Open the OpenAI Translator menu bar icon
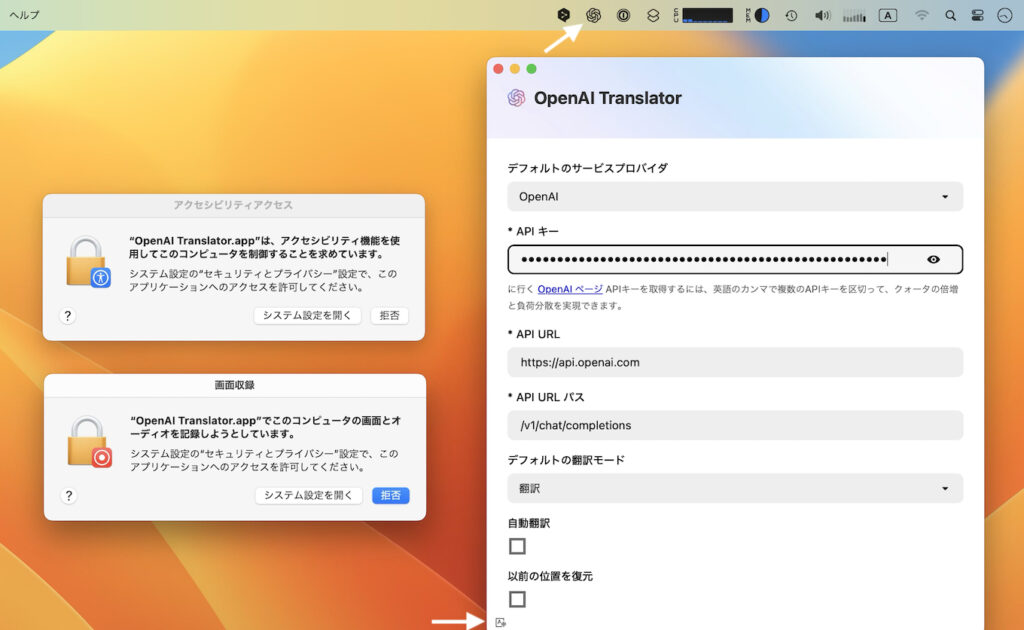The image size is (1024, 630). pyautogui.click(x=594, y=15)
